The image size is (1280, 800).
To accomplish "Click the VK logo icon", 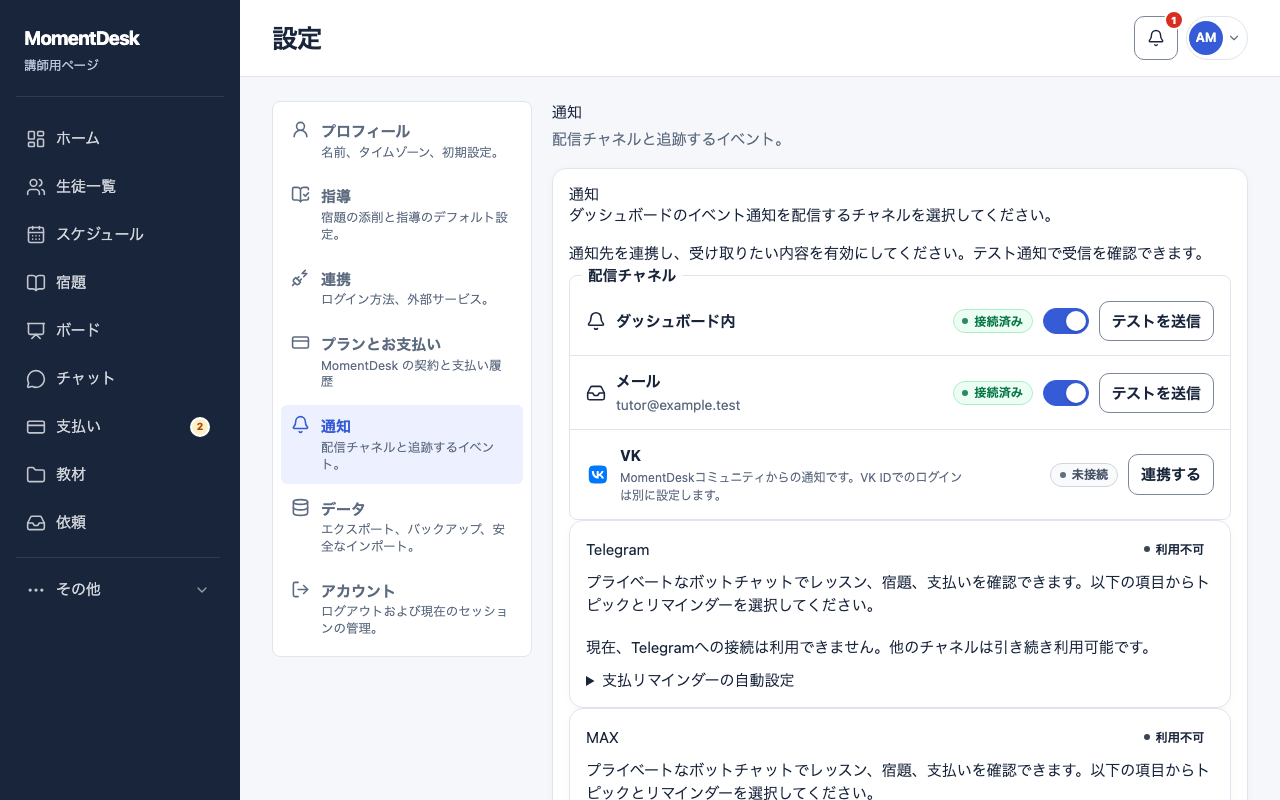I will [598, 474].
